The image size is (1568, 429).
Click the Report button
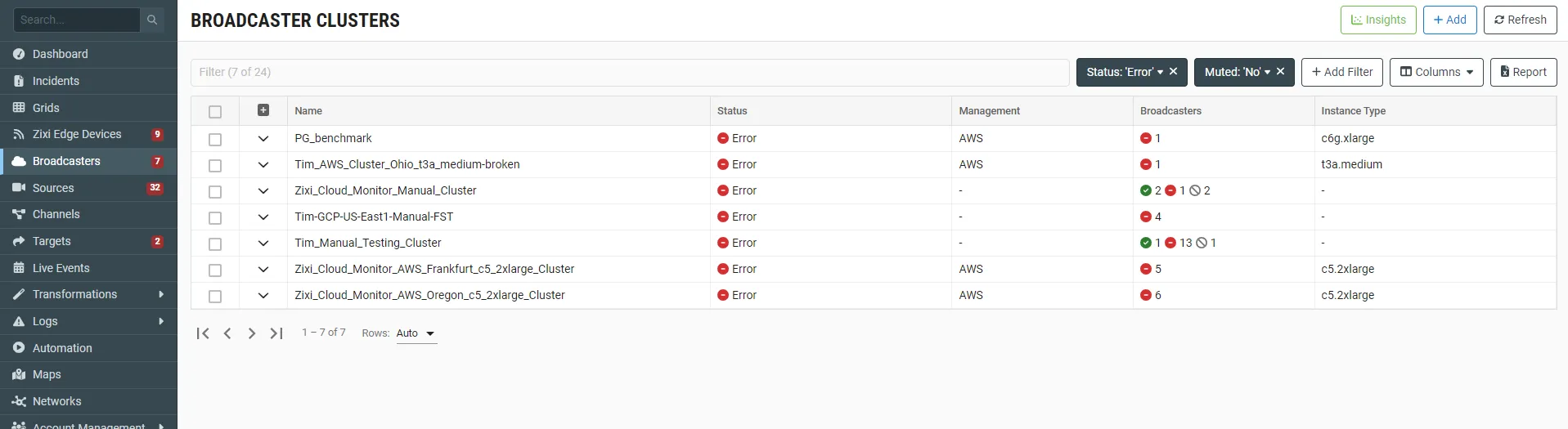1523,72
